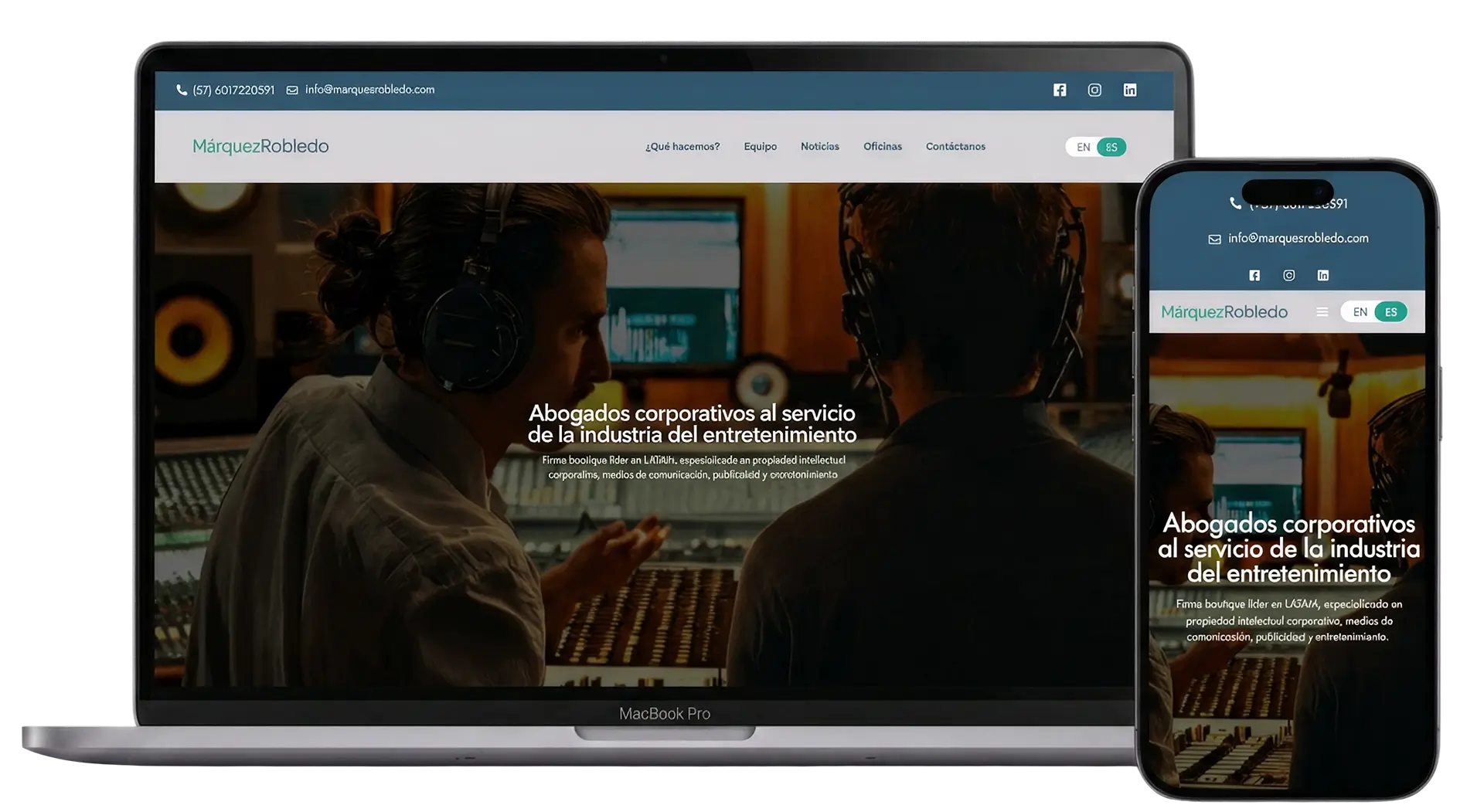The height and width of the screenshot is (812, 1484).
Task: Tap phone hero heading Abogados corporativos
Action: tap(1288, 548)
